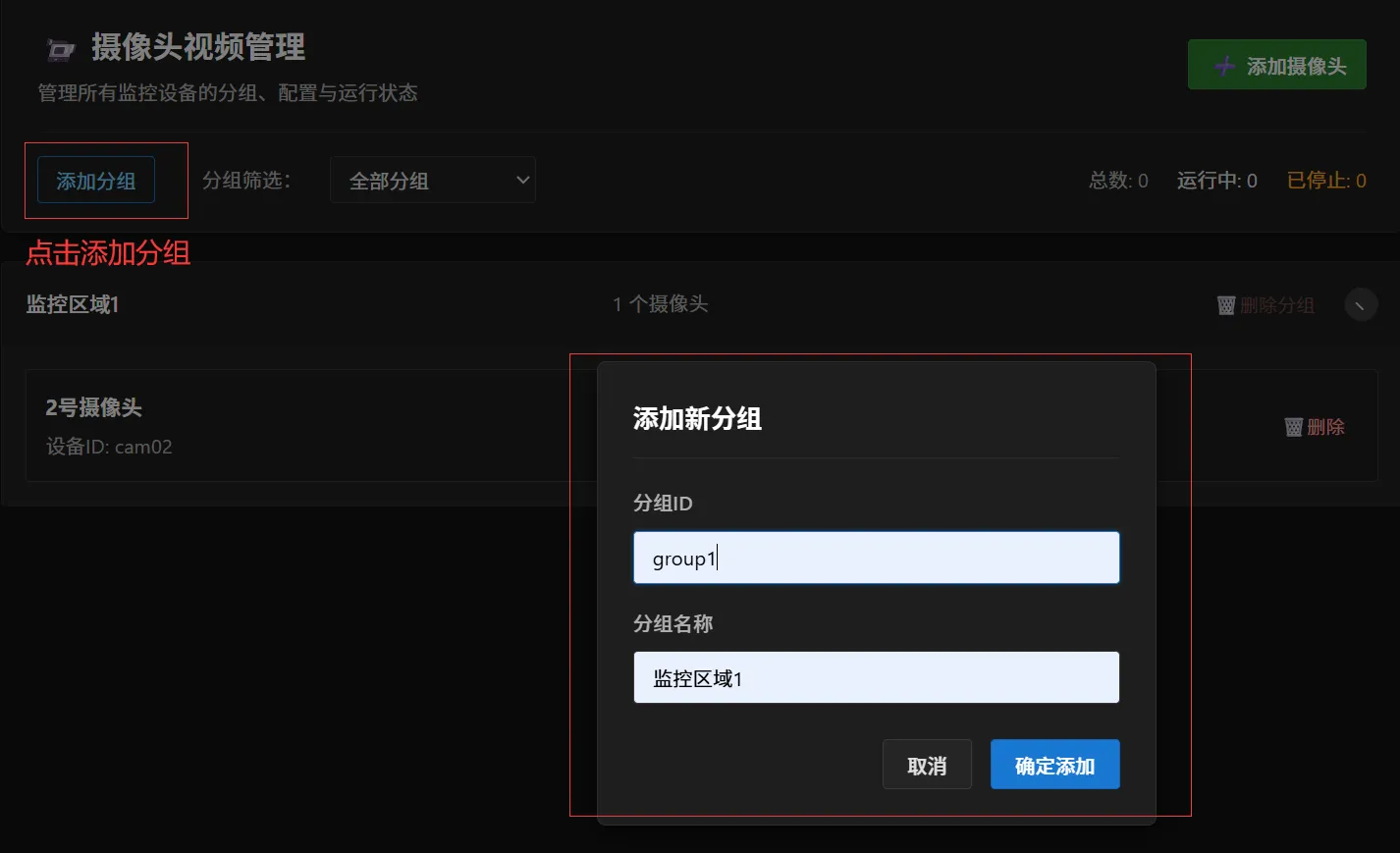This screenshot has height=853, width=1400.
Task: Click the trash icon to delete 2号摄像头
Action: click(x=1293, y=427)
